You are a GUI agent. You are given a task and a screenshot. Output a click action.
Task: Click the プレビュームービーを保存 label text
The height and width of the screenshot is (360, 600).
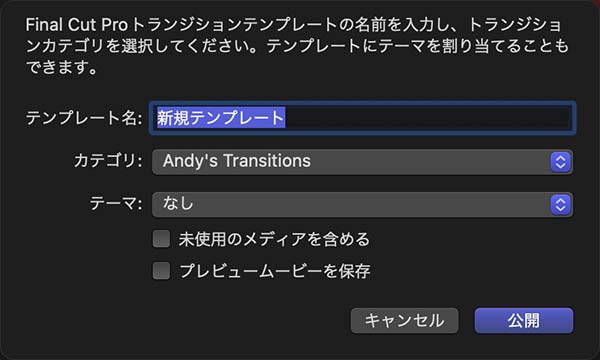click(275, 271)
